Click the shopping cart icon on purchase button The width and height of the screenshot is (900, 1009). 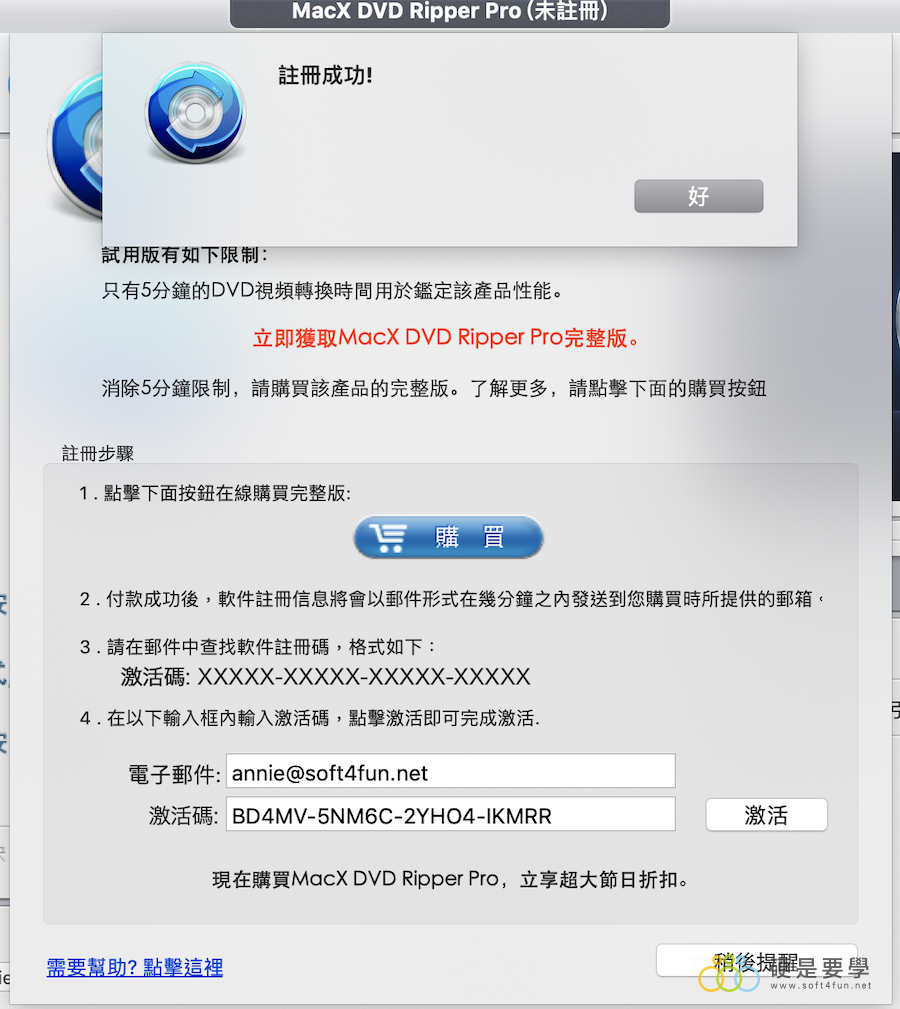click(x=388, y=537)
